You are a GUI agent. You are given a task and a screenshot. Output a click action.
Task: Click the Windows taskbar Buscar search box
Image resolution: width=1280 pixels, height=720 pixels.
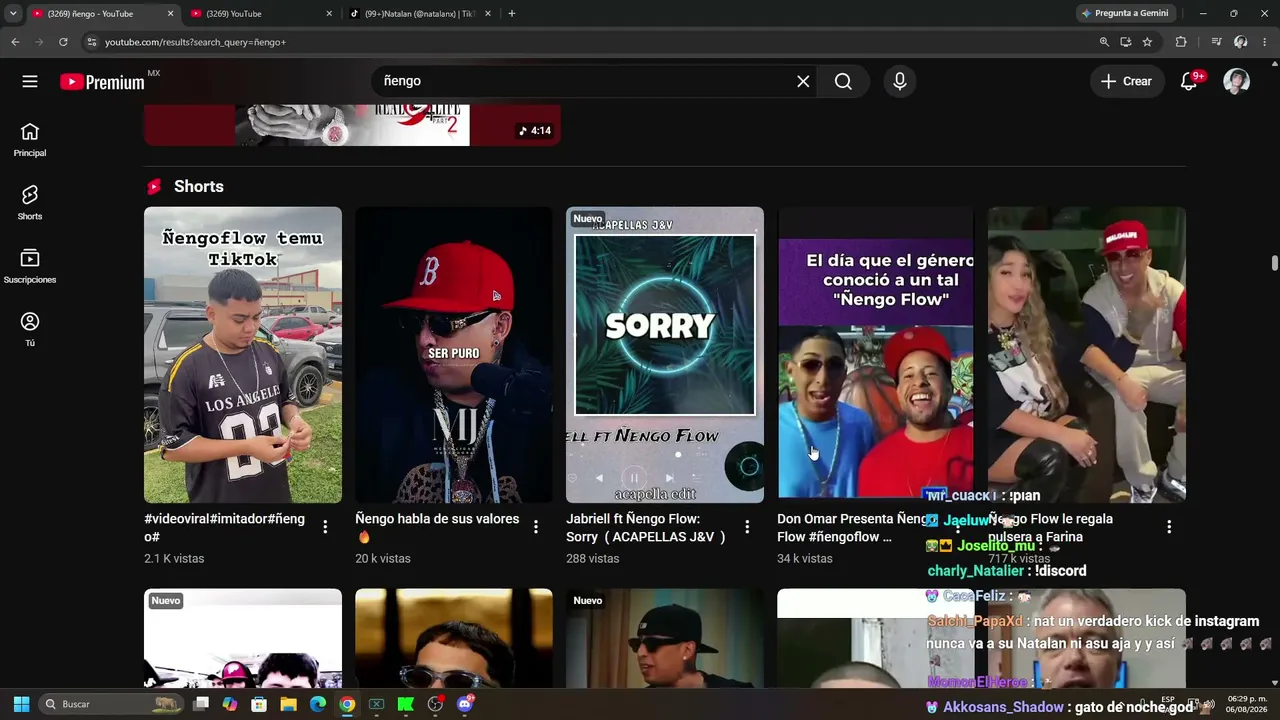coord(110,704)
